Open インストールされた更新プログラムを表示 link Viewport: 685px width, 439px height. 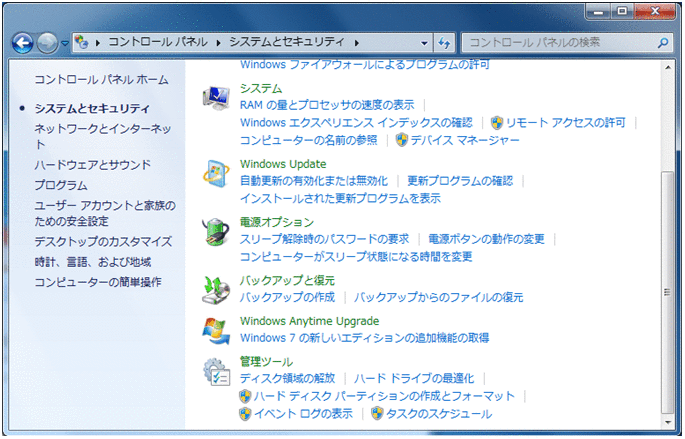(340, 198)
